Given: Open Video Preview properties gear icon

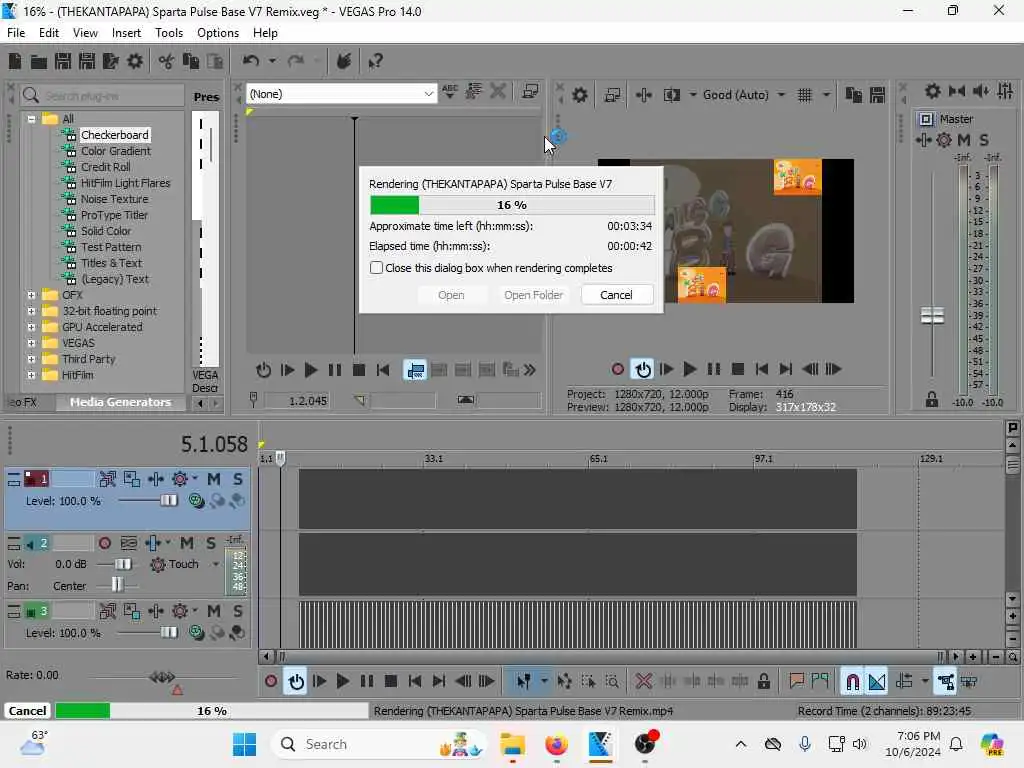Looking at the screenshot, I should 580,95.
